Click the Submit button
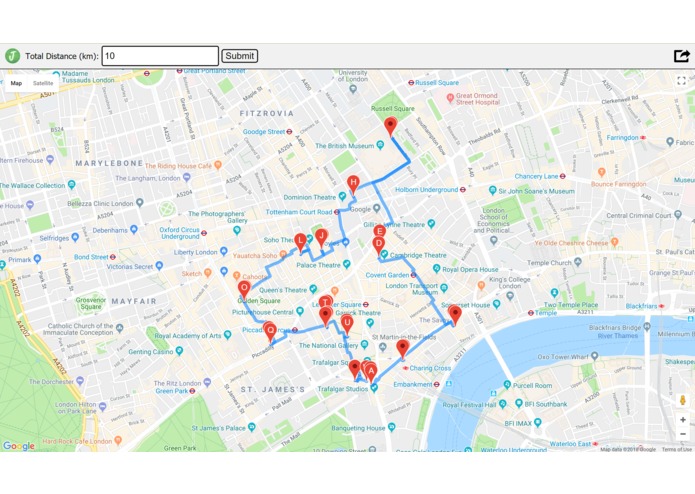Viewport: 695px width, 494px height. click(239, 56)
